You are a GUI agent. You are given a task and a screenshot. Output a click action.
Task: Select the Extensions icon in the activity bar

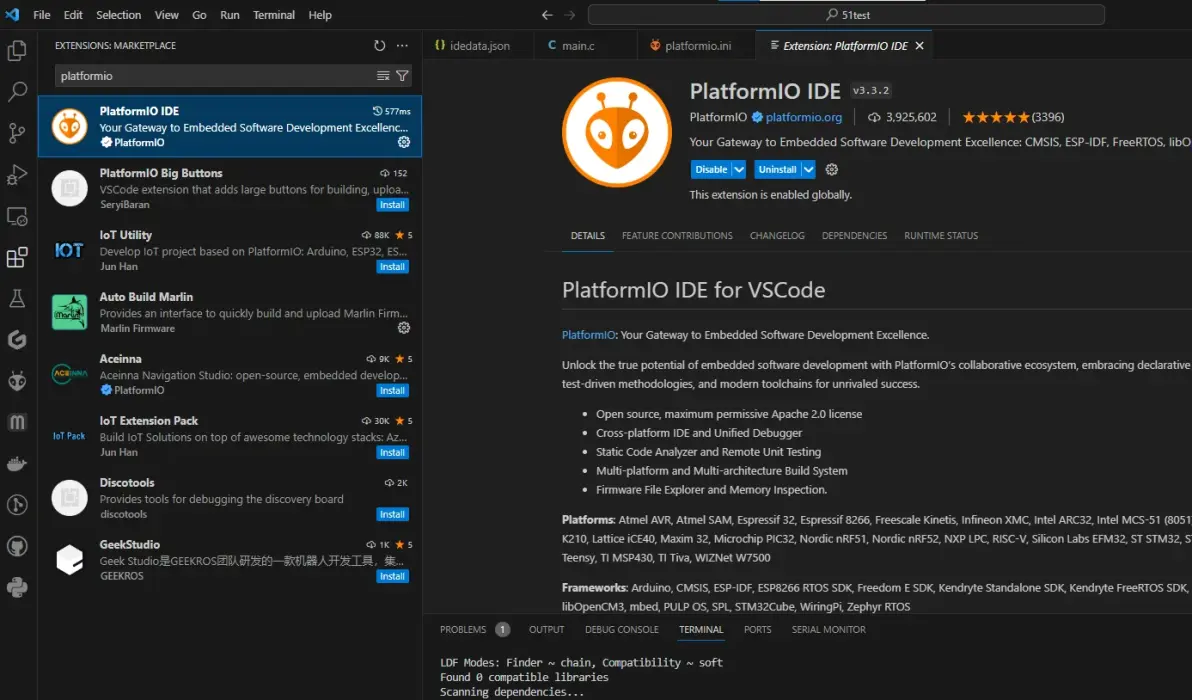click(x=17, y=257)
